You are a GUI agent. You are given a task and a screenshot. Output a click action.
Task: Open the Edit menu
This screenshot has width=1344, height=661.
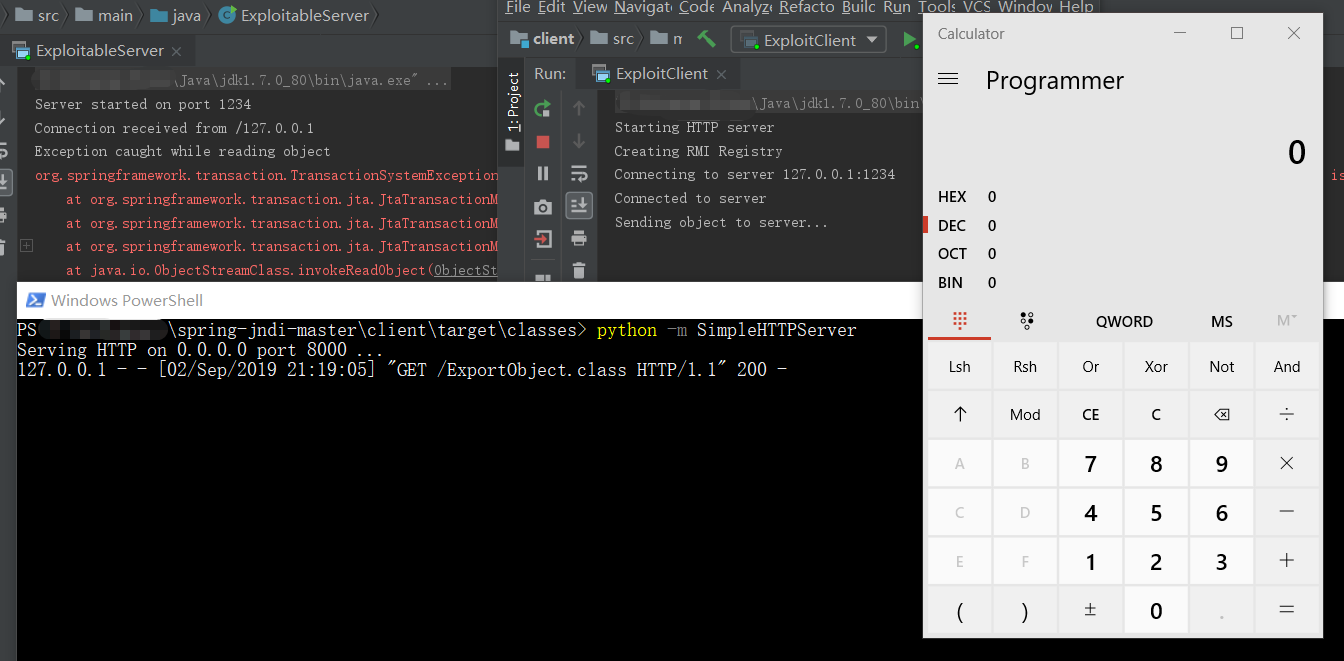pos(551,7)
